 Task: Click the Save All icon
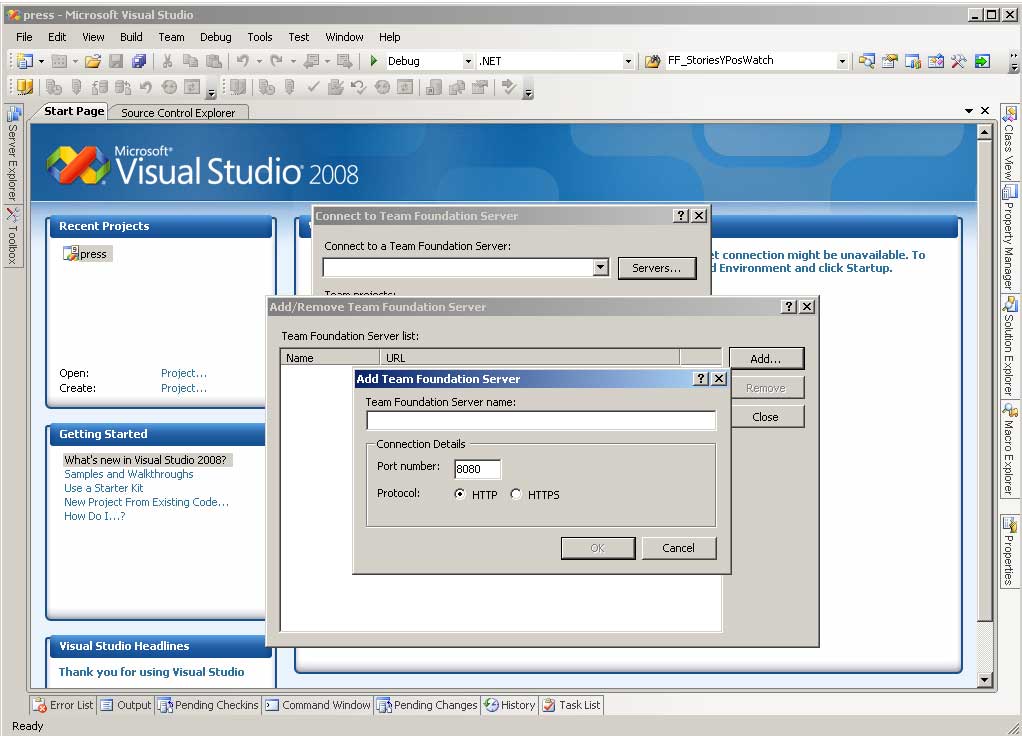click(x=139, y=61)
